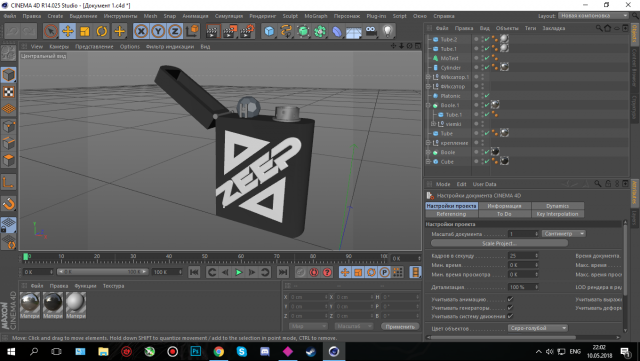Toggle X axis lock
This screenshot has width=640, height=361.
[x=141, y=31]
